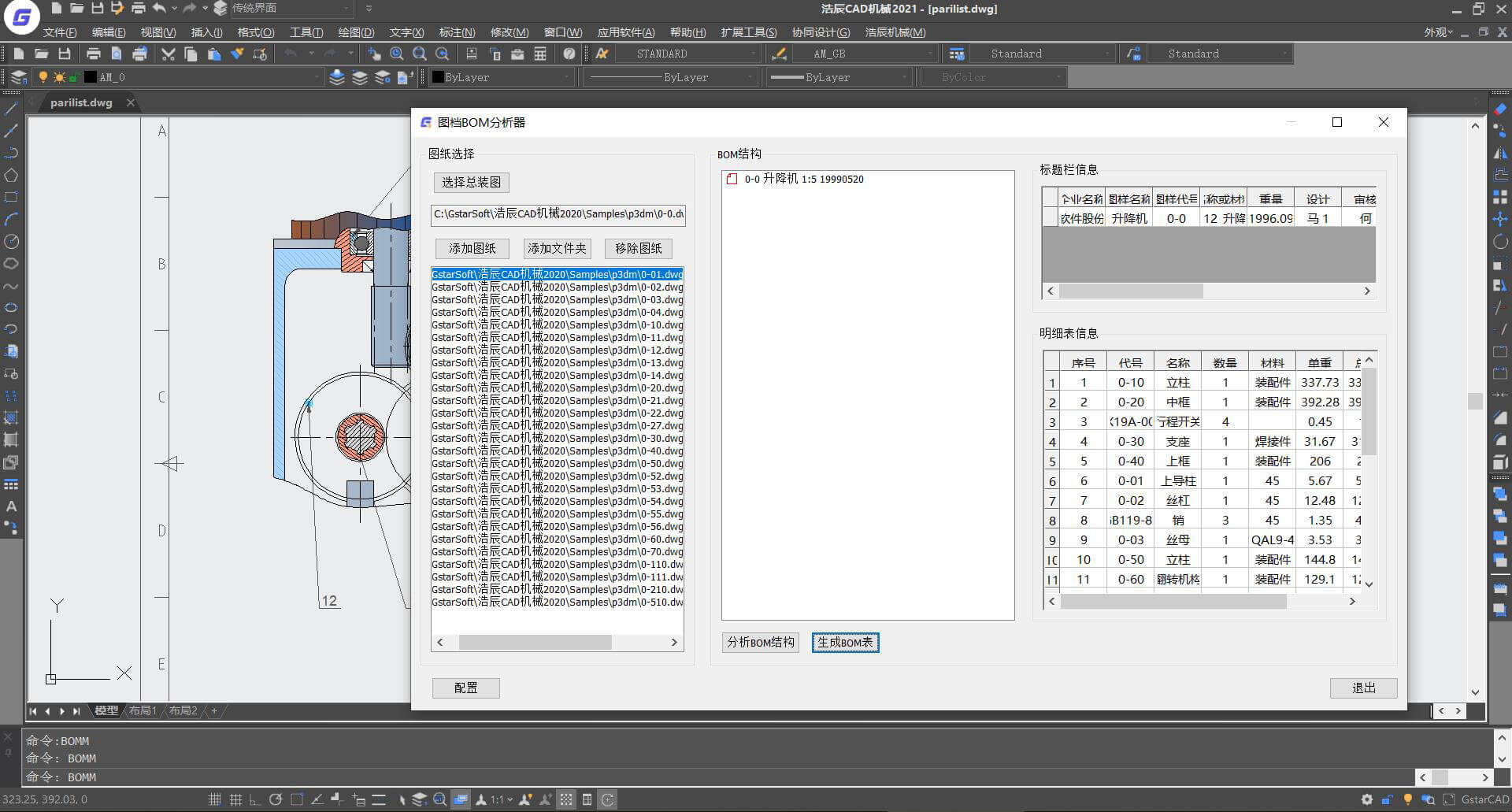Click the Zoom Realtime magnifier icon

(397, 54)
